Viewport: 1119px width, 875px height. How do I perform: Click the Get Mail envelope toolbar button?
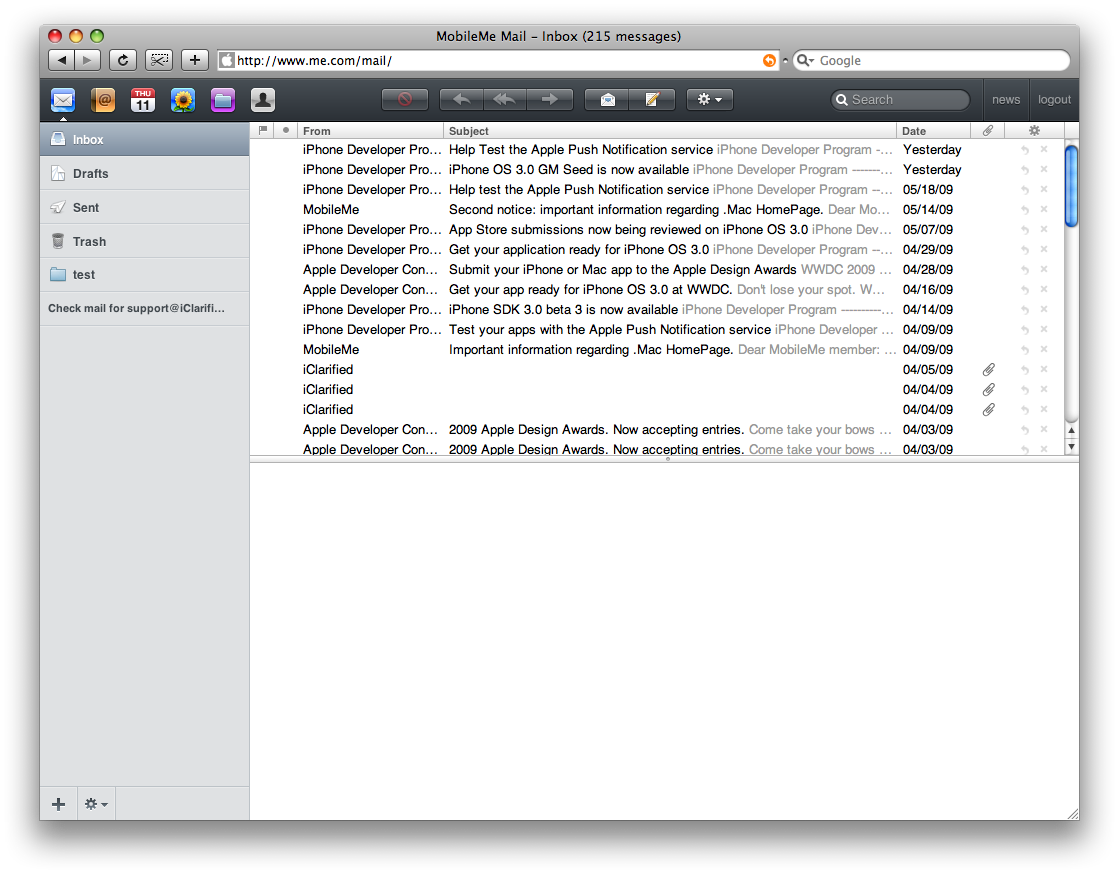click(x=607, y=100)
